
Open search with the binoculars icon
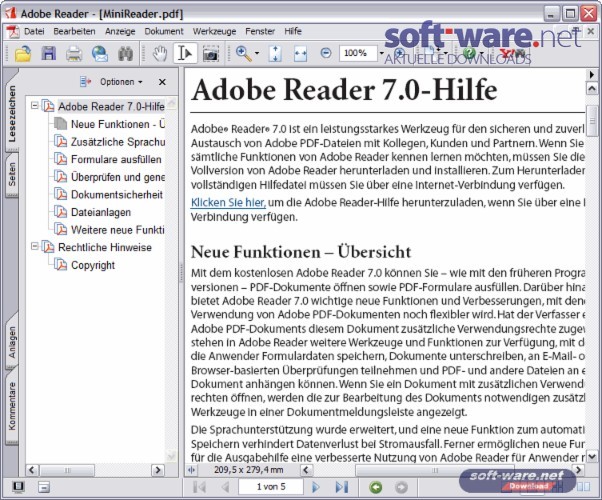pos(125,53)
